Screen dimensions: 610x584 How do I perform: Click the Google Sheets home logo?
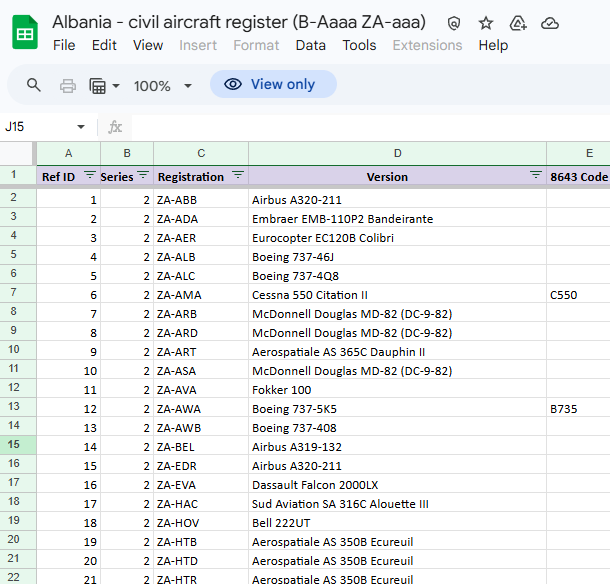pyautogui.click(x=25, y=34)
